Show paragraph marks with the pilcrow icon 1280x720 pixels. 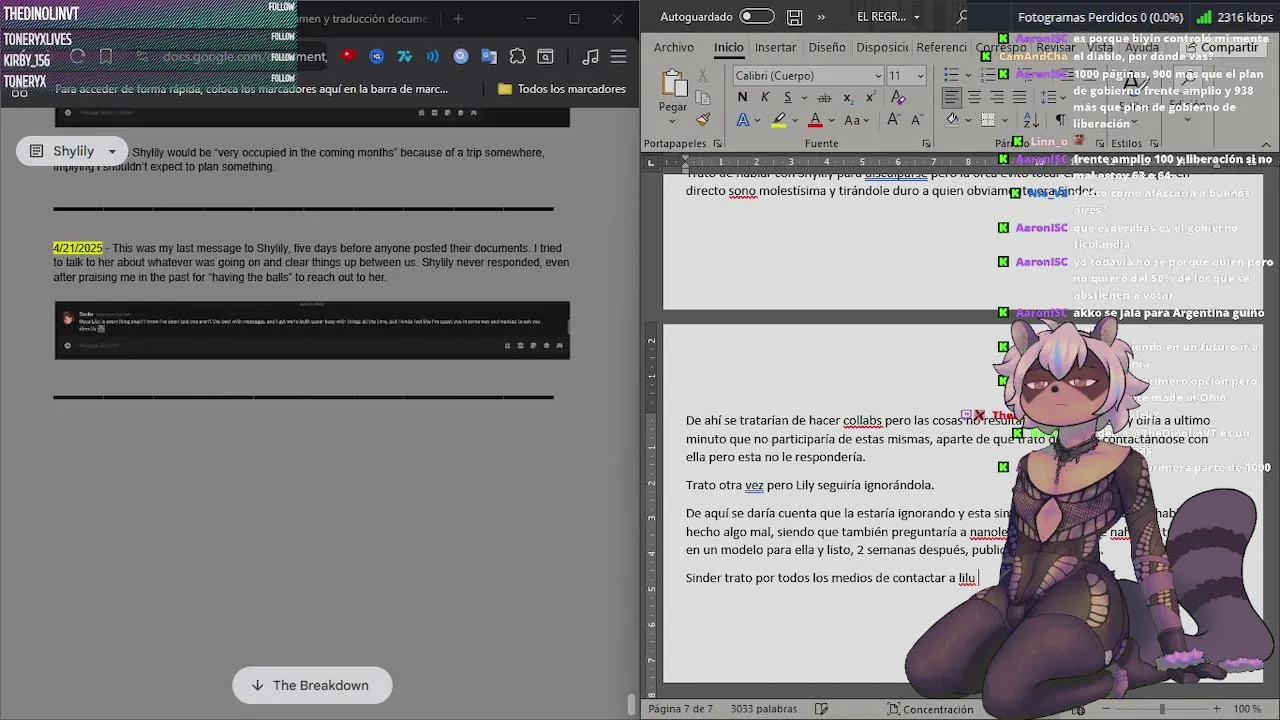(x=1061, y=120)
